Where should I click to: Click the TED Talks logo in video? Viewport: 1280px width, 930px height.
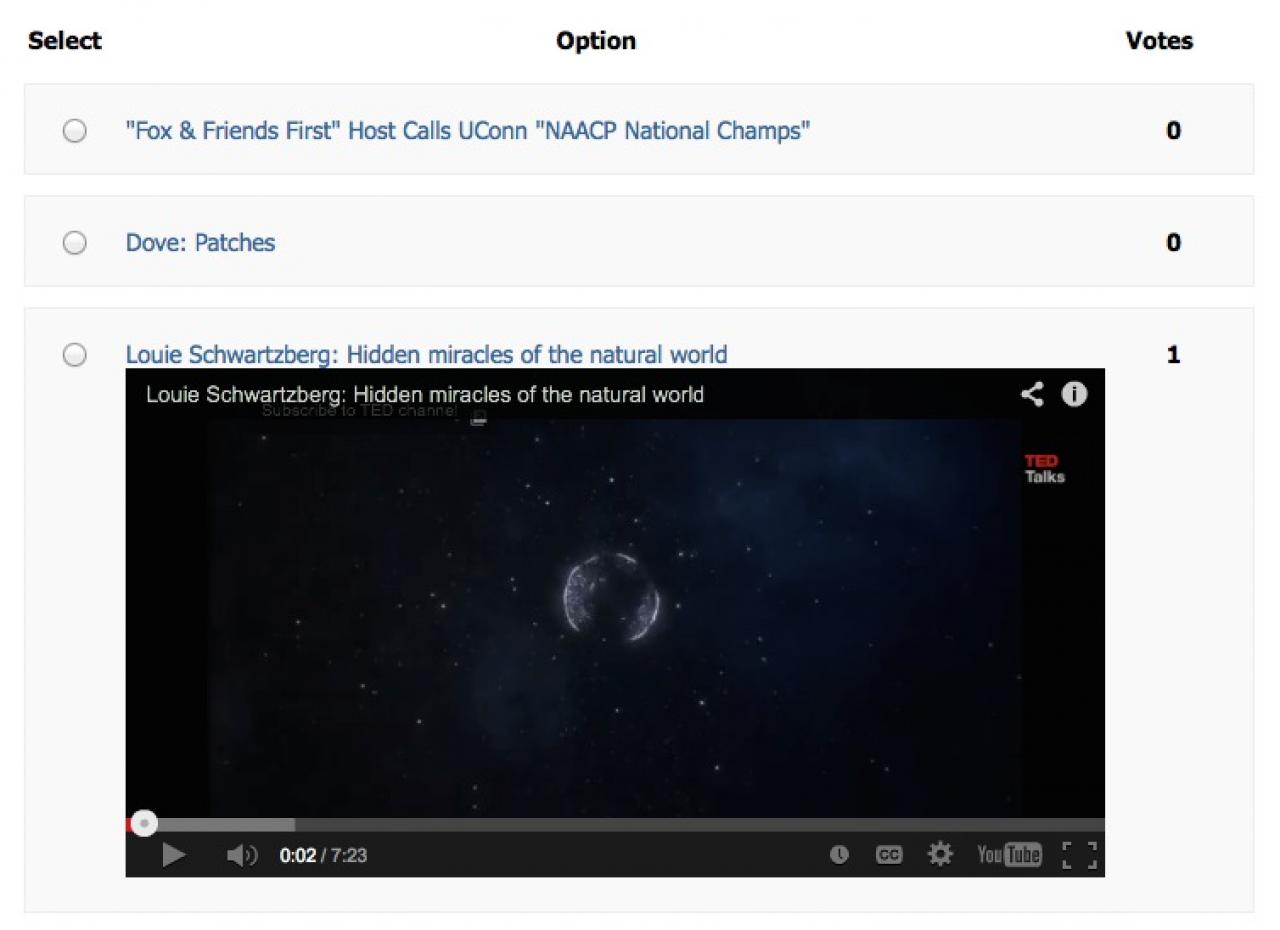[x=1044, y=469]
